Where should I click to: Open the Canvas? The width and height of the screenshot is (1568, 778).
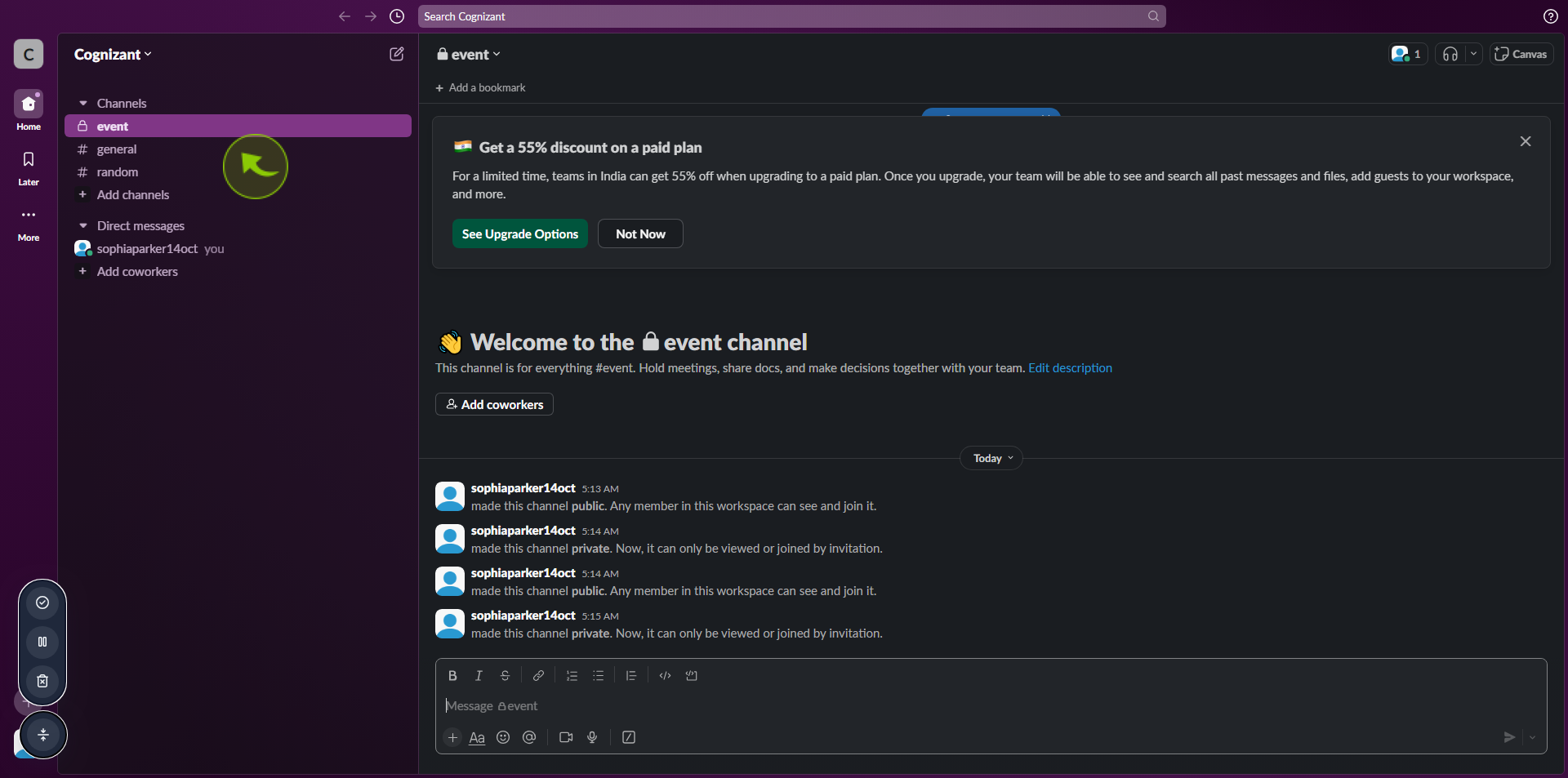point(1521,55)
